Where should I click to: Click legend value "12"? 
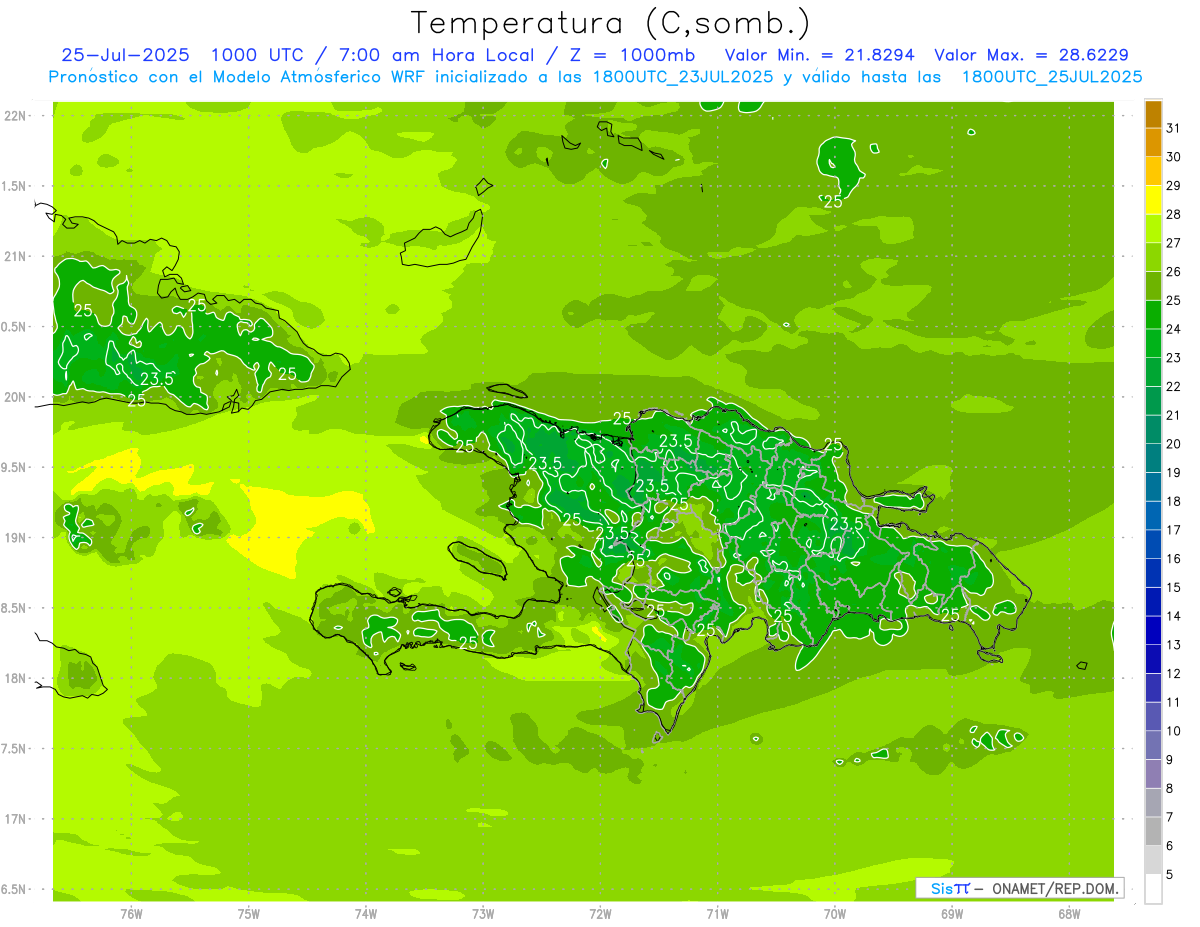[x=1173, y=674]
